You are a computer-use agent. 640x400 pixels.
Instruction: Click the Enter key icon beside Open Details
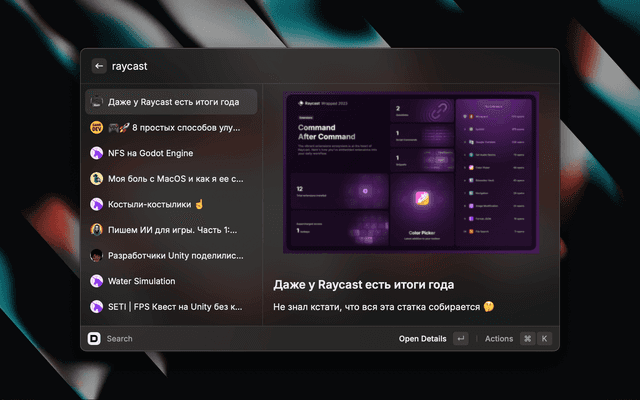pyautogui.click(x=460, y=339)
